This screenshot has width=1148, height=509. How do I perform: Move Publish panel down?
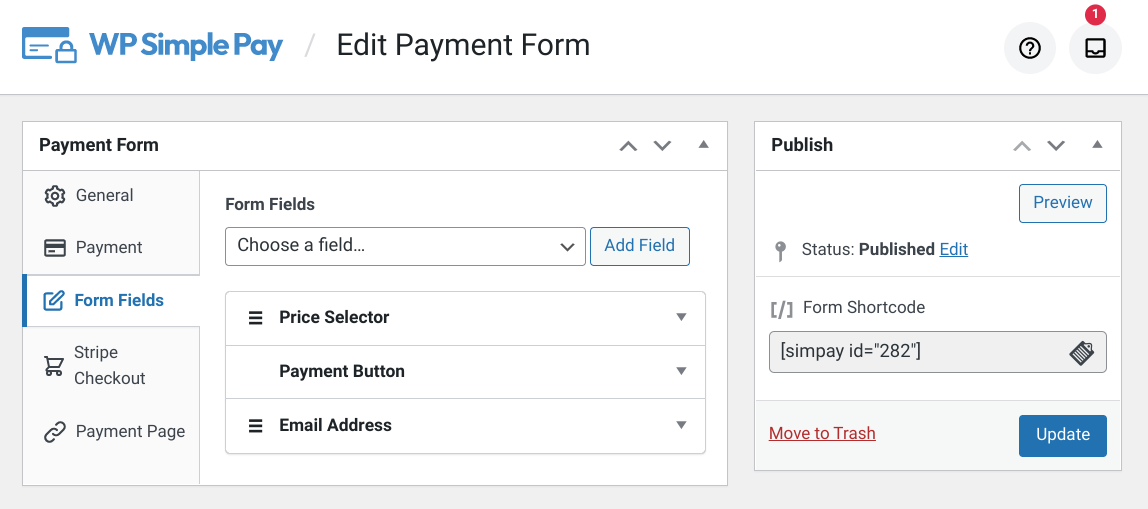coord(1056,146)
